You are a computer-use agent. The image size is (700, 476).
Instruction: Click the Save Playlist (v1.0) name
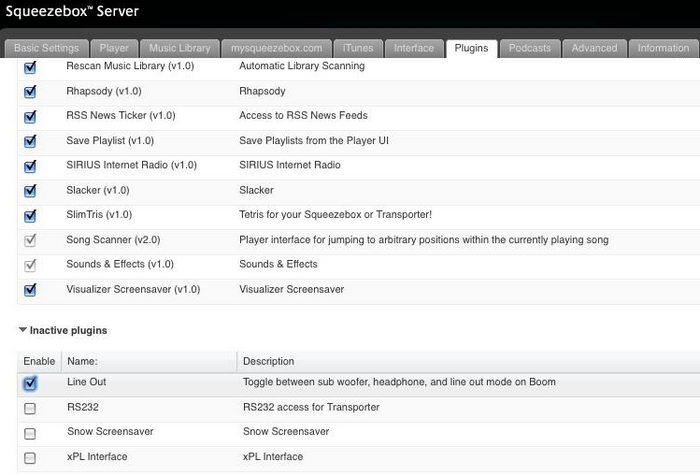point(110,141)
